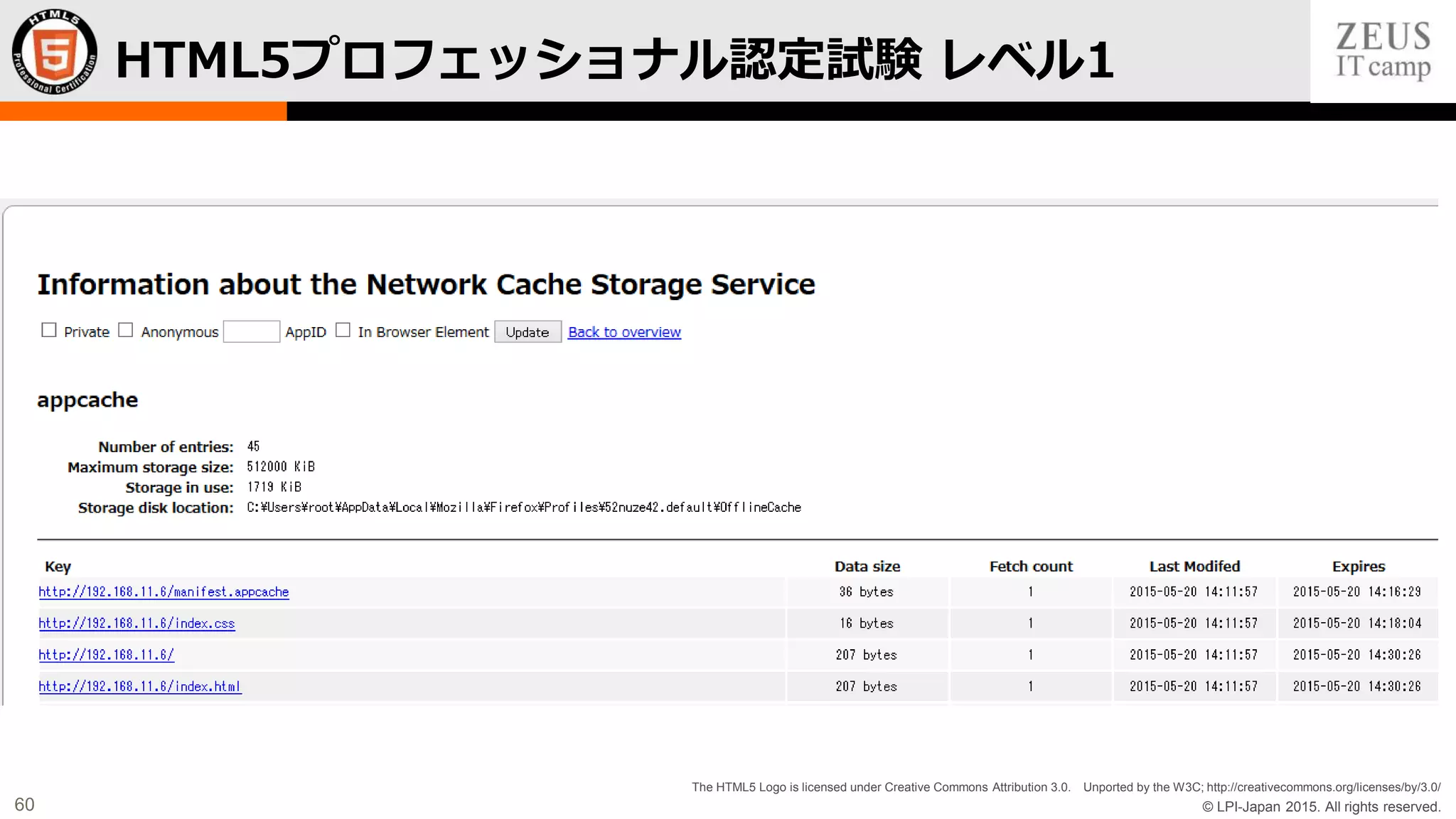Click the appcache section heading
The height and width of the screenshot is (819, 1456).
coord(87,400)
